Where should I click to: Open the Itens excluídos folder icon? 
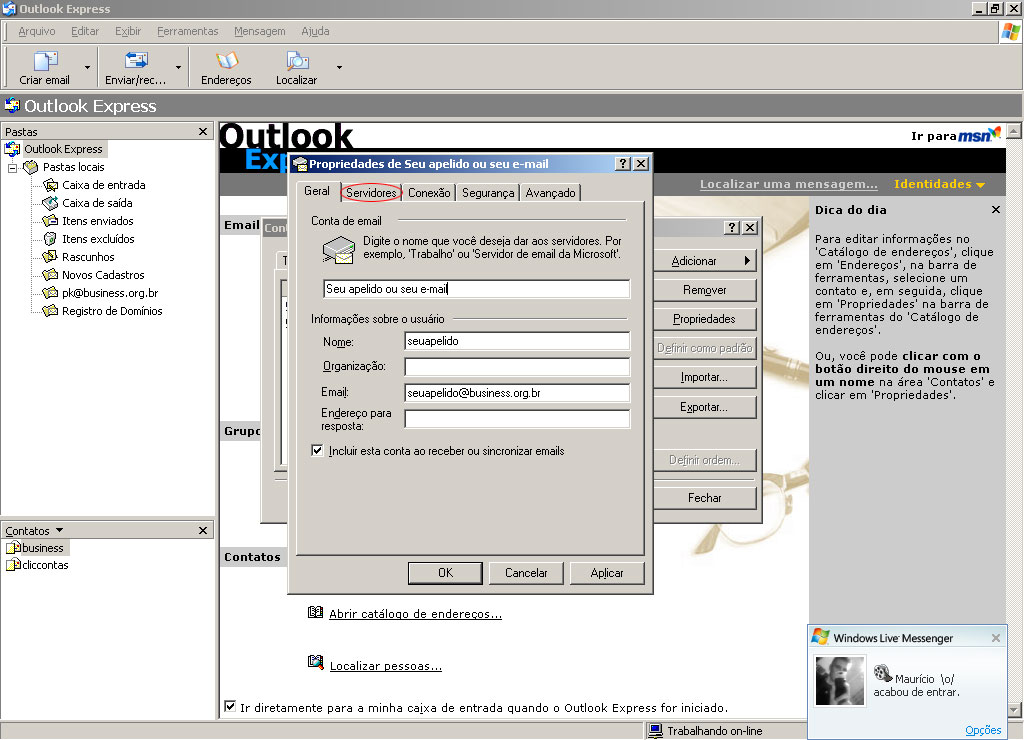[x=50, y=239]
